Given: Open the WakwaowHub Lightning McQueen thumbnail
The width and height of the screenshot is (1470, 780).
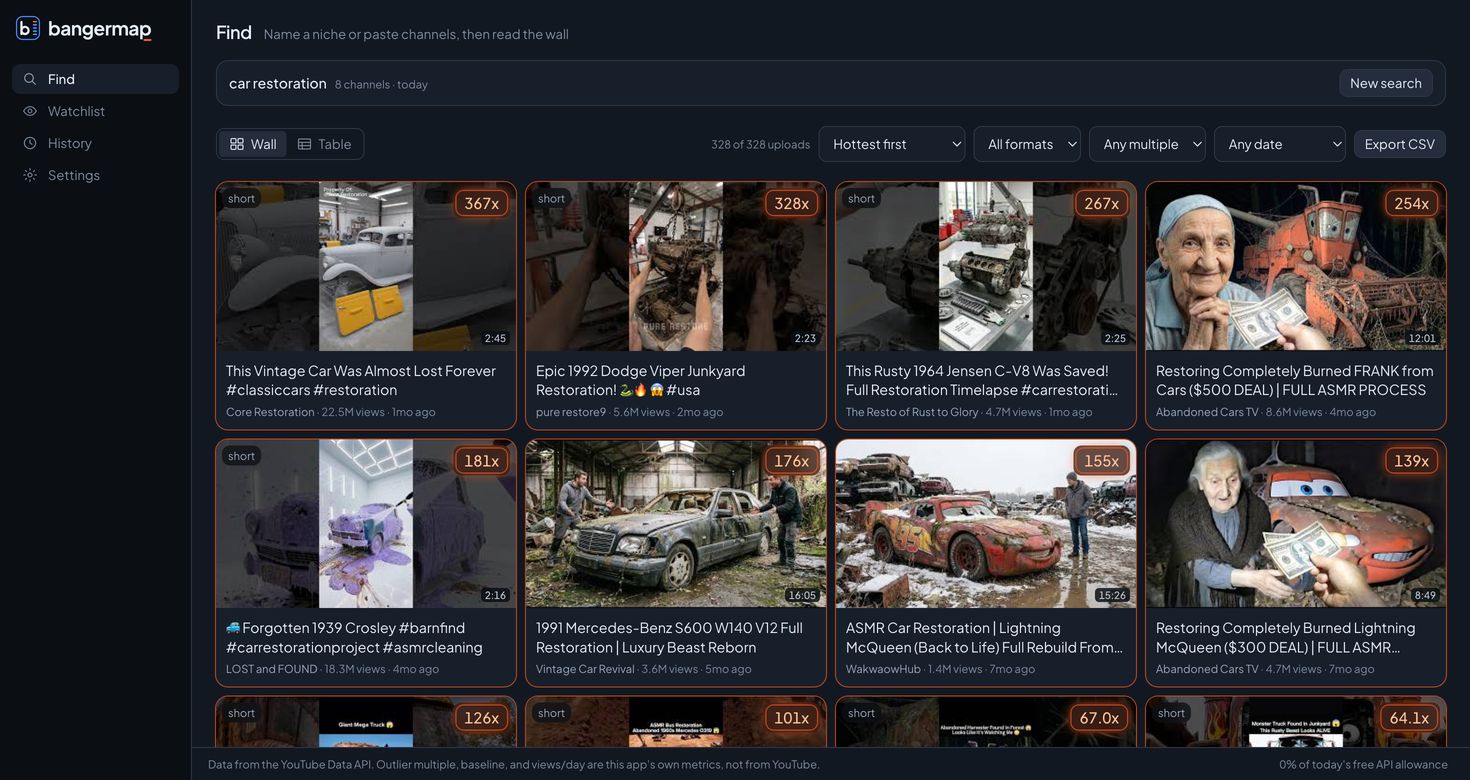Looking at the screenshot, I should [x=986, y=524].
